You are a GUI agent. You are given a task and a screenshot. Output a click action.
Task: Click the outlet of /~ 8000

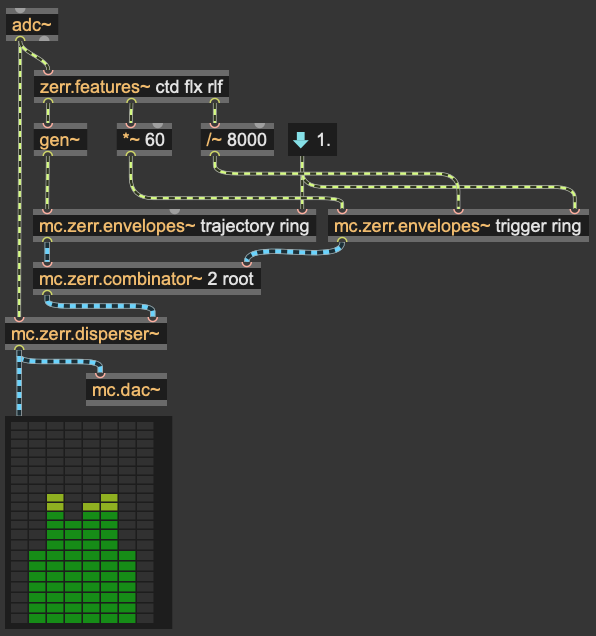coord(215,154)
